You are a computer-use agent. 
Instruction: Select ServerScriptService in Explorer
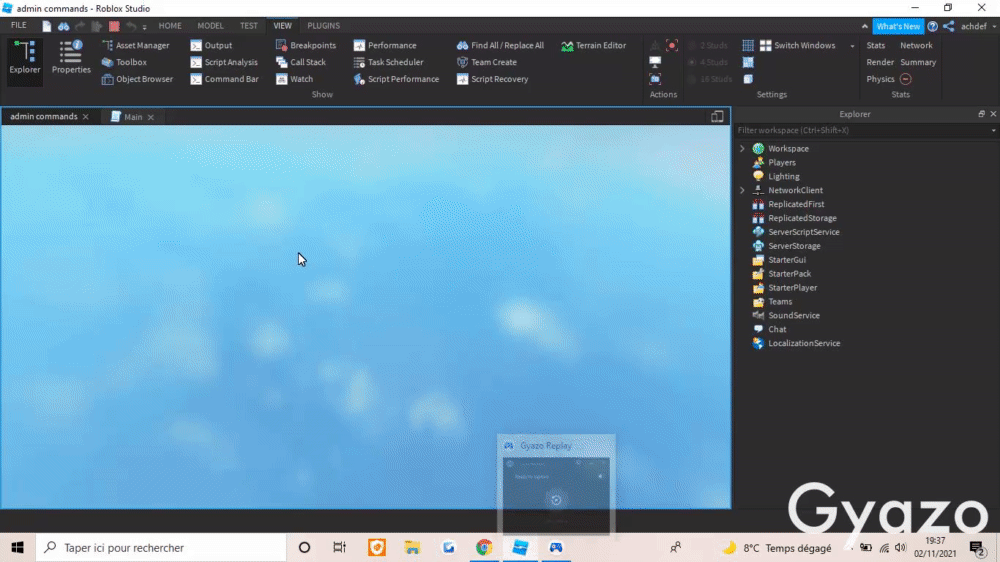pyautogui.click(x=803, y=232)
